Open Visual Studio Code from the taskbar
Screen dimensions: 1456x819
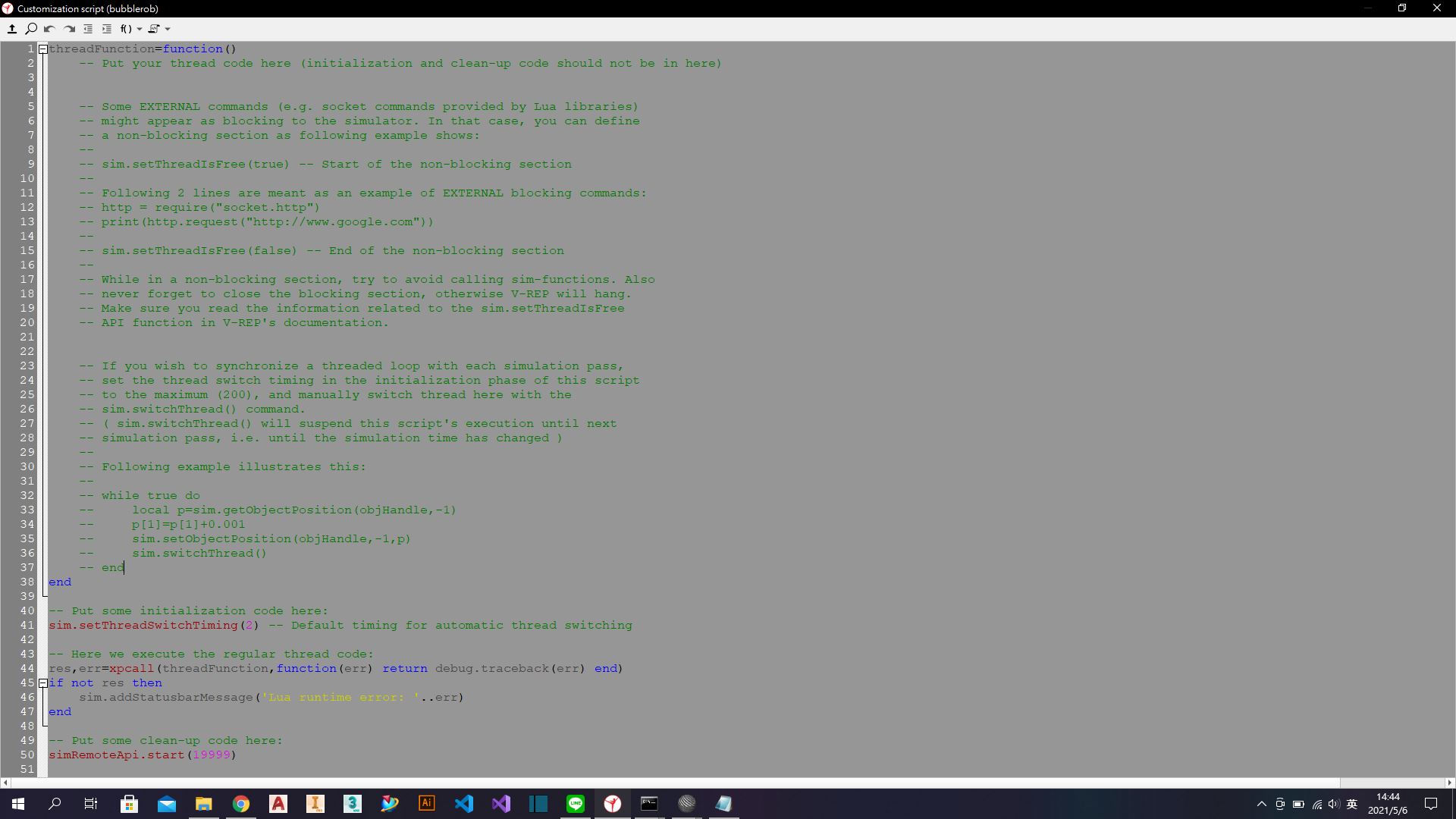[464, 804]
